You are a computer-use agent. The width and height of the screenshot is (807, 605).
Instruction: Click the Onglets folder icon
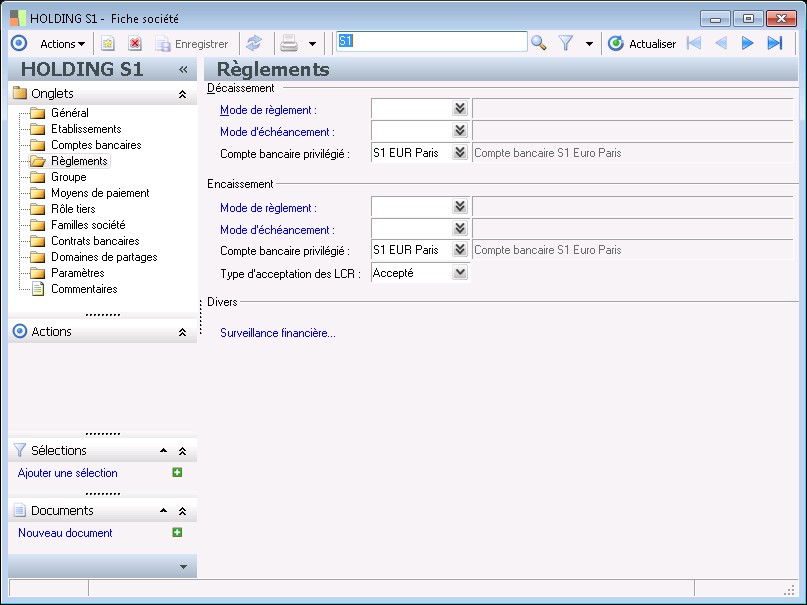coord(20,93)
